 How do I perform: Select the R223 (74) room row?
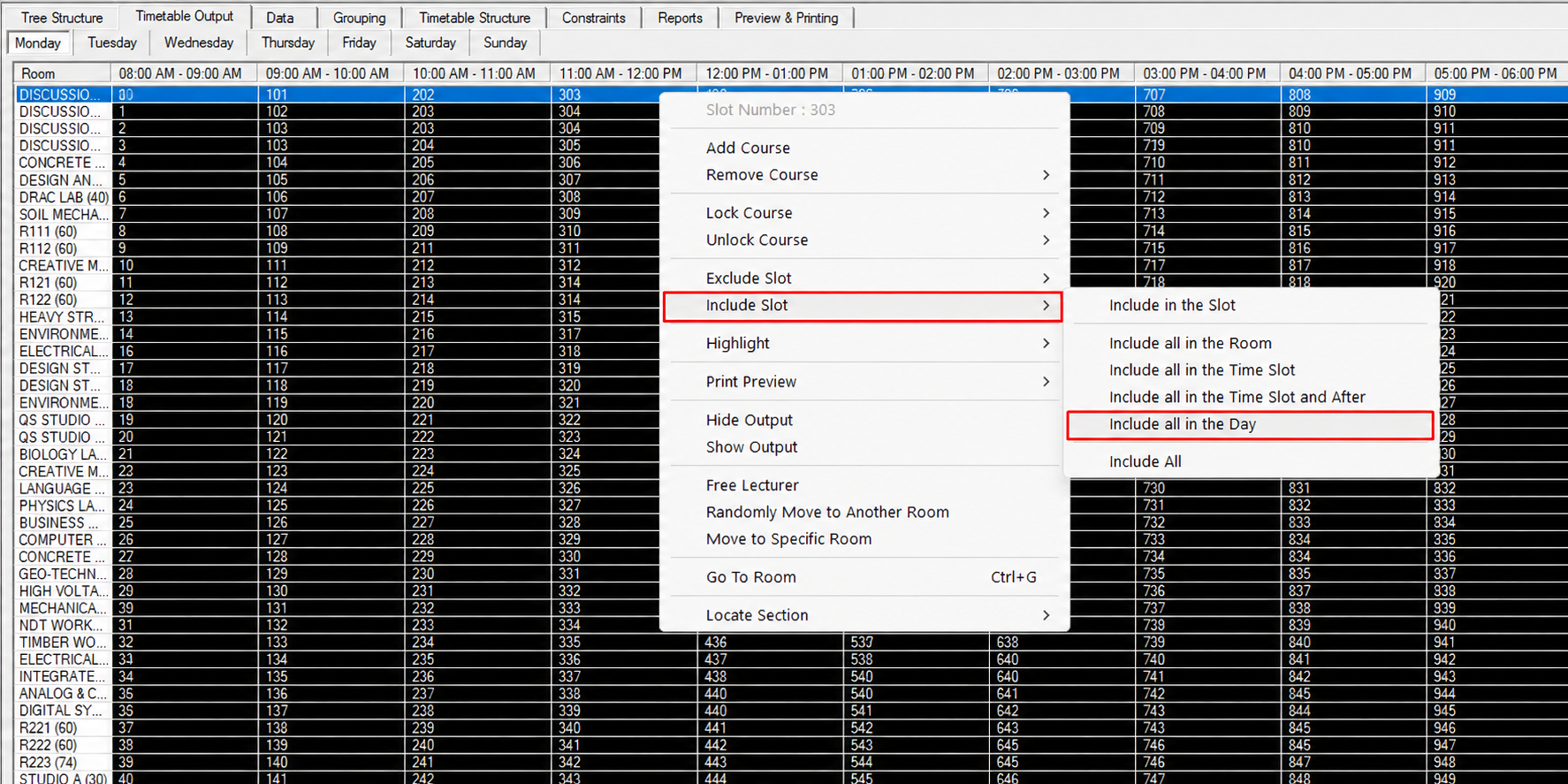[x=64, y=763]
